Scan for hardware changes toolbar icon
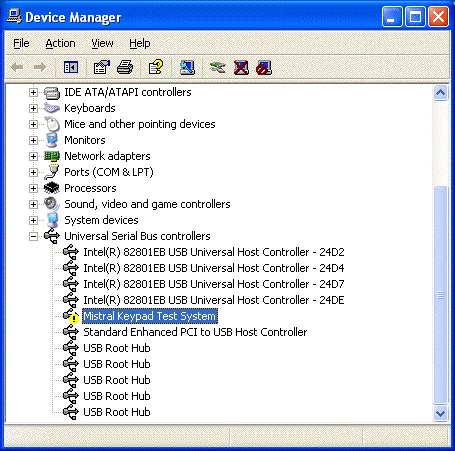 187,68
